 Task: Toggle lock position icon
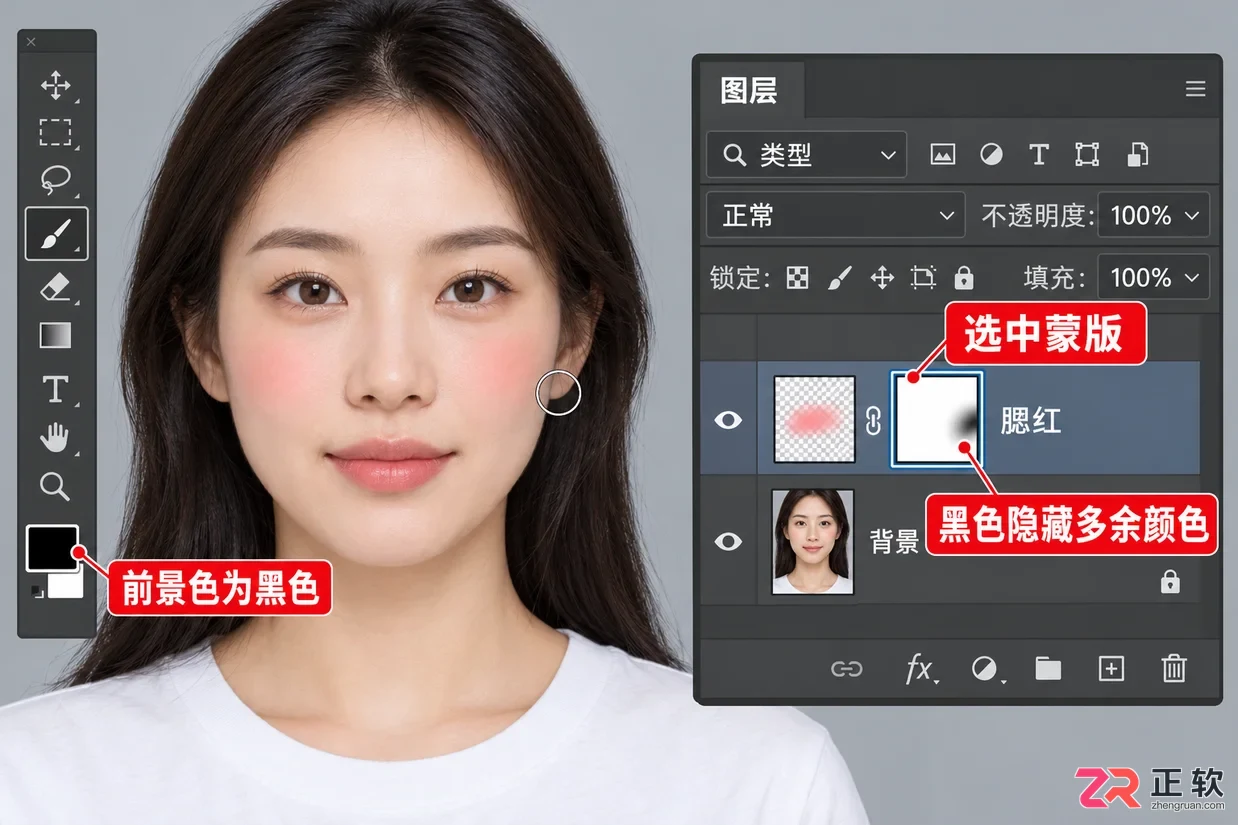point(882,278)
